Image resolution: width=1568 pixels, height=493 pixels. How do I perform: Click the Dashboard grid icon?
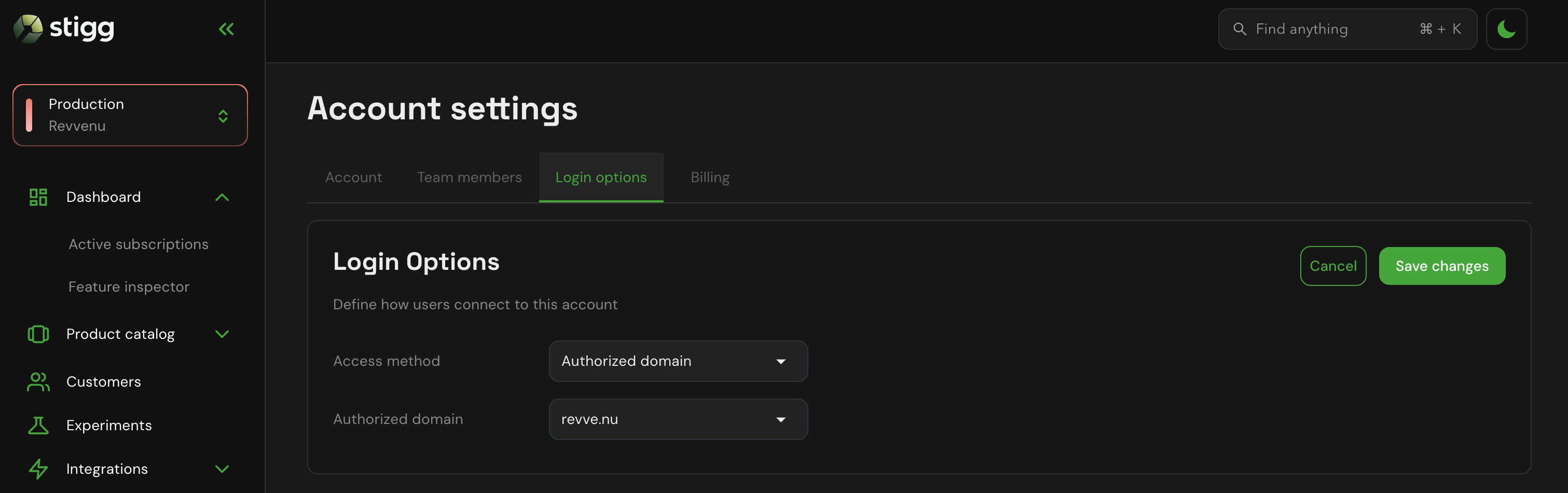coord(38,197)
